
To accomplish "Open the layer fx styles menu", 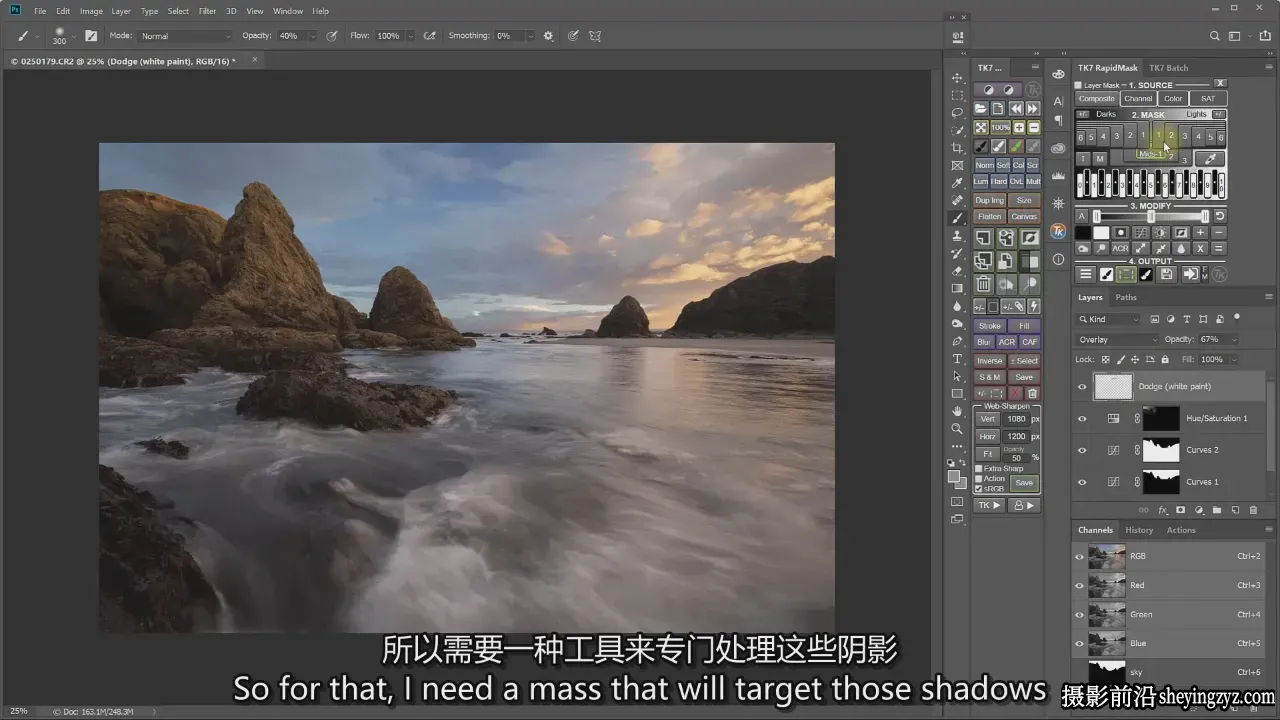I will [1162, 510].
